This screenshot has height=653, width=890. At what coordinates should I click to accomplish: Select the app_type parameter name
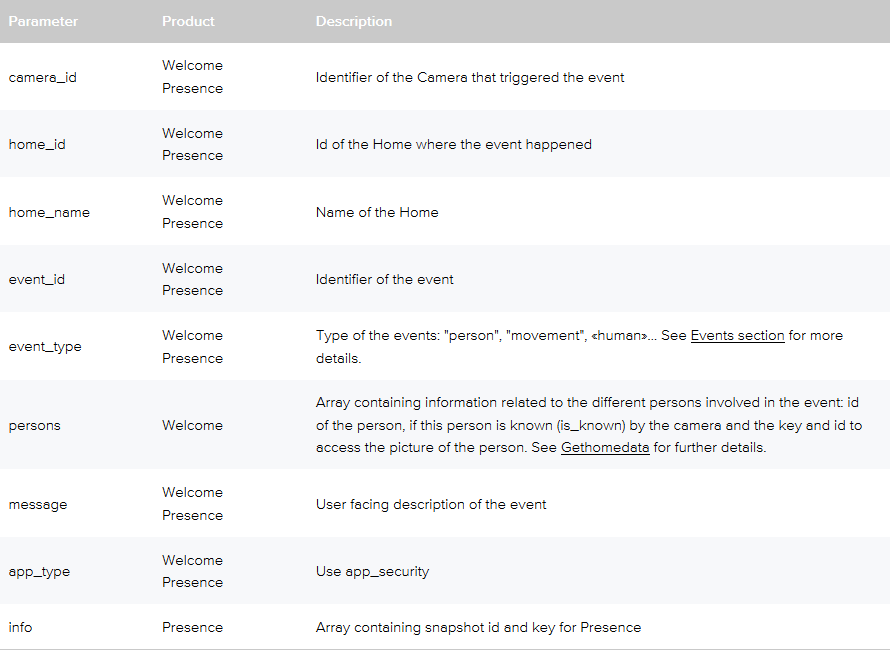coord(39,572)
